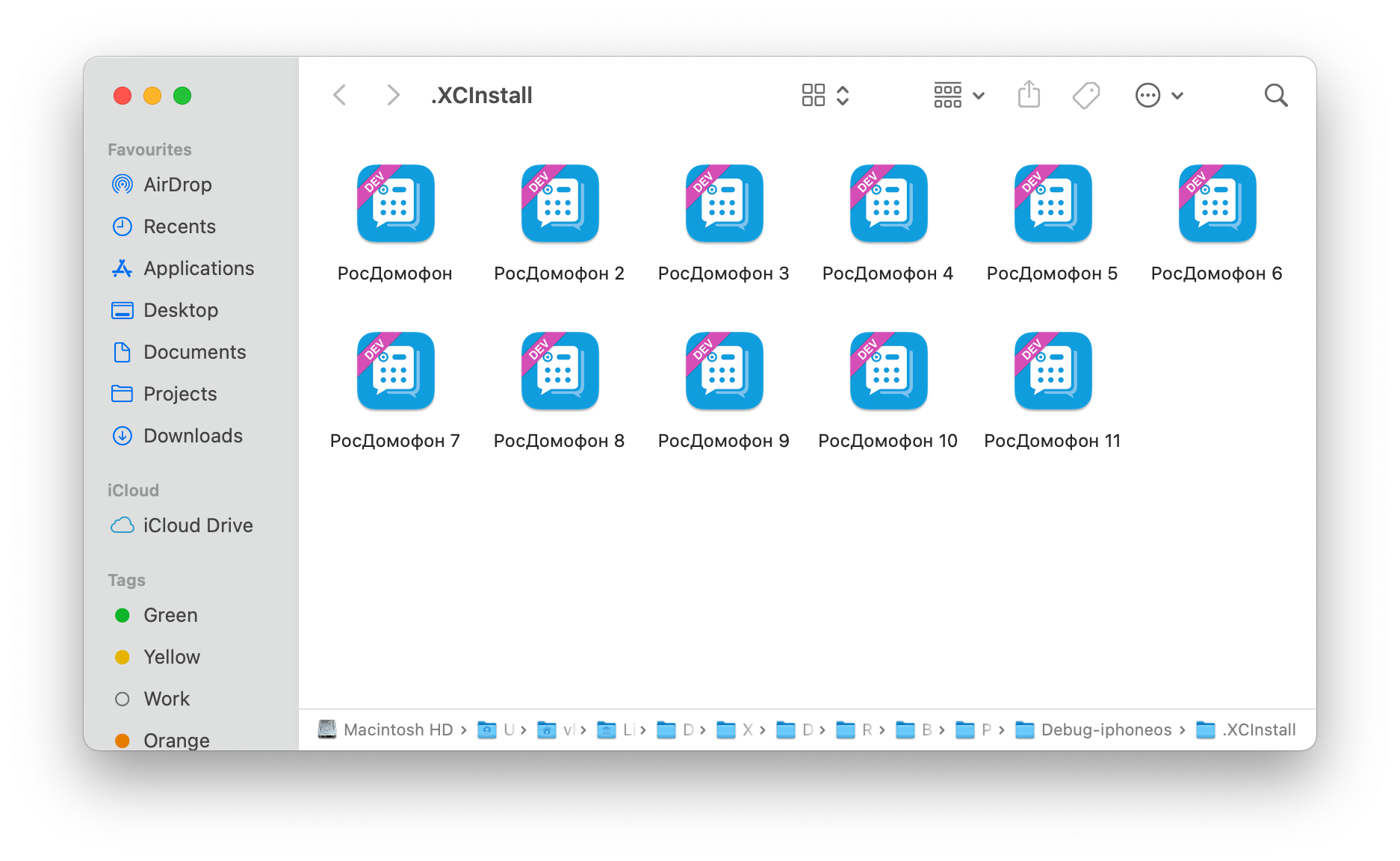Open the more actions ellipsis menu
This screenshot has width=1400, height=861.
pyautogui.click(x=1159, y=95)
